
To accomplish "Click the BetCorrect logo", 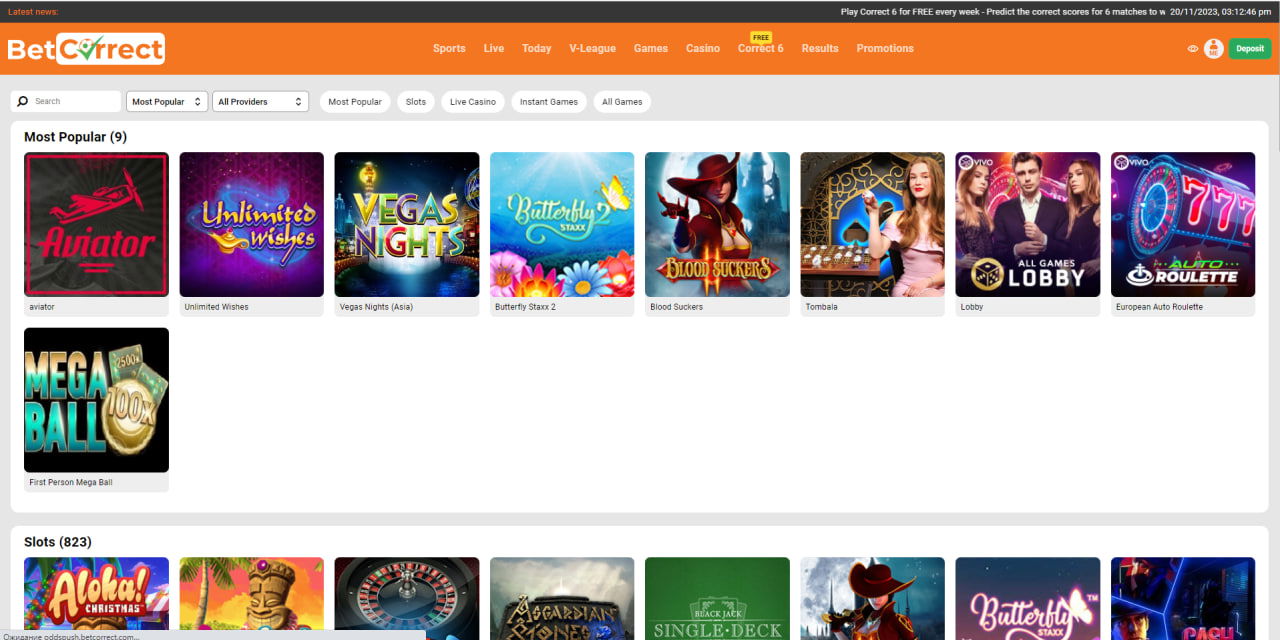I will pyautogui.click(x=86, y=48).
